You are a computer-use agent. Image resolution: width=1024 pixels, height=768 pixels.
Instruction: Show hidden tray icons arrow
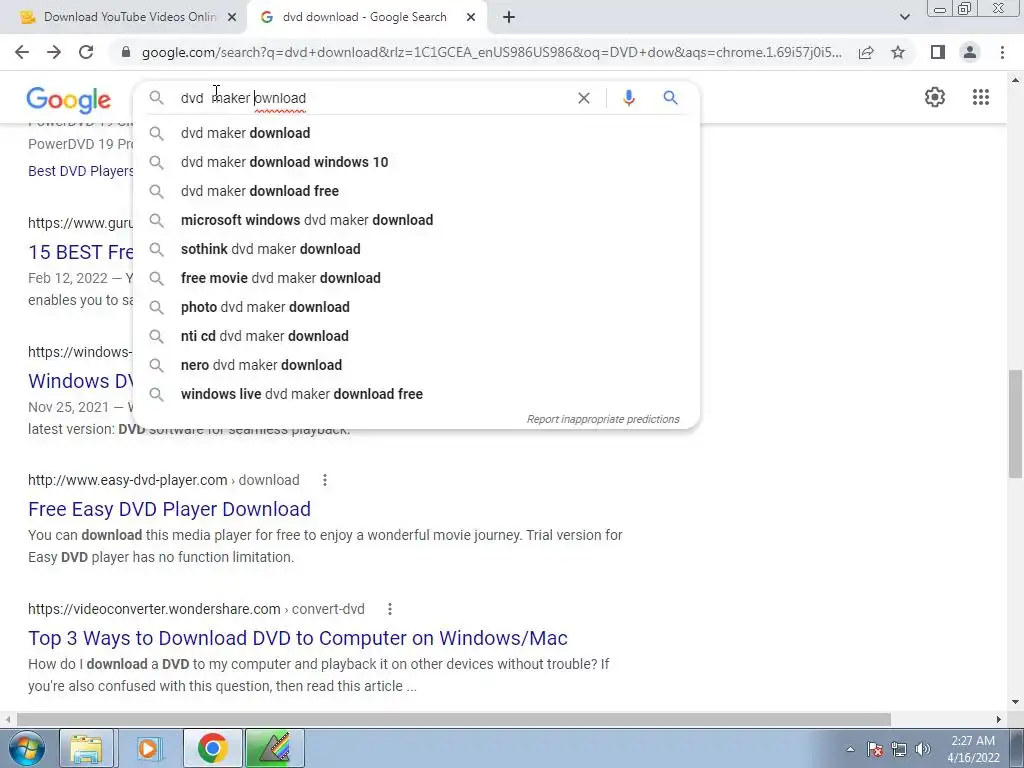click(850, 750)
